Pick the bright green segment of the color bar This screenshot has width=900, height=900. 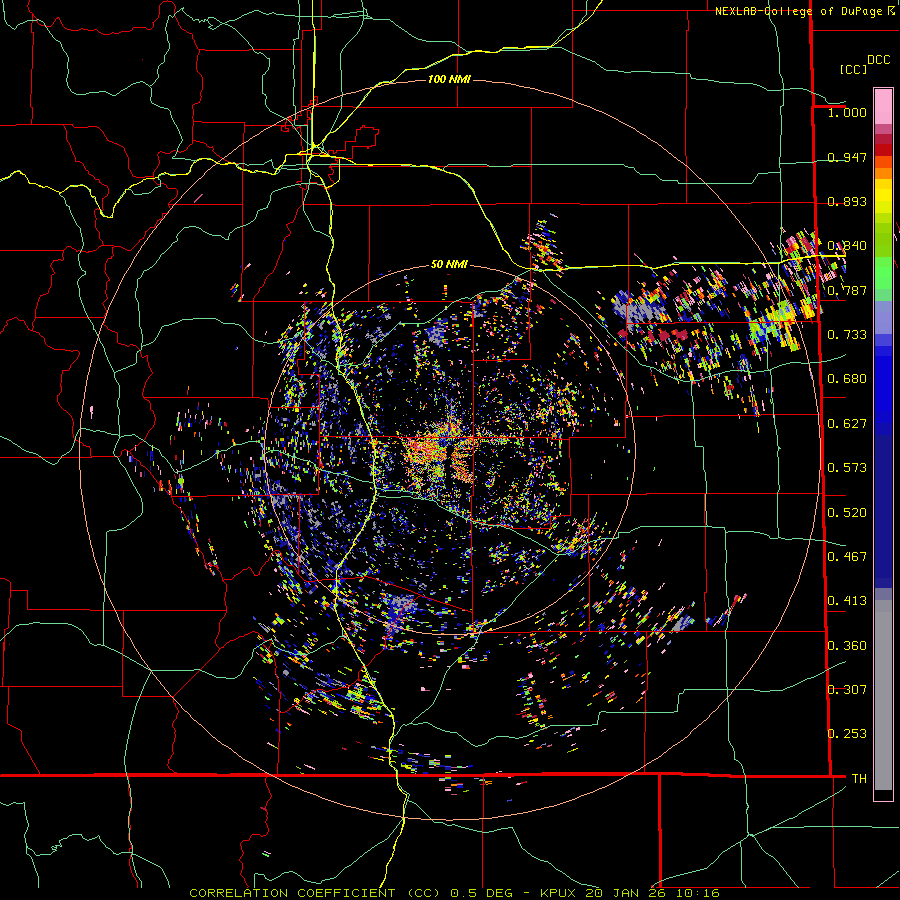[x=883, y=273]
